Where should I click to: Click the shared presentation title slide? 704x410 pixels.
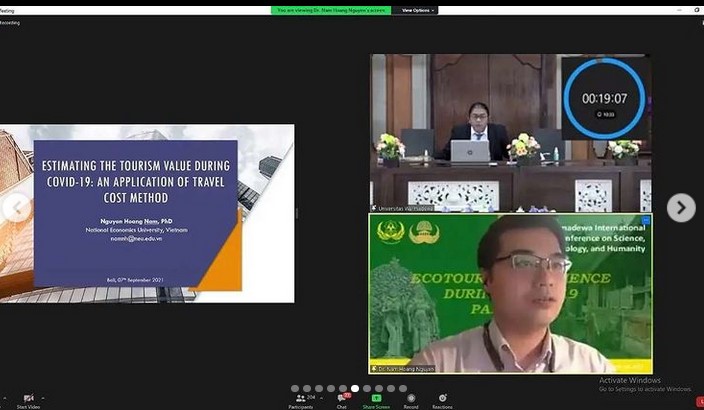pyautogui.click(x=147, y=214)
